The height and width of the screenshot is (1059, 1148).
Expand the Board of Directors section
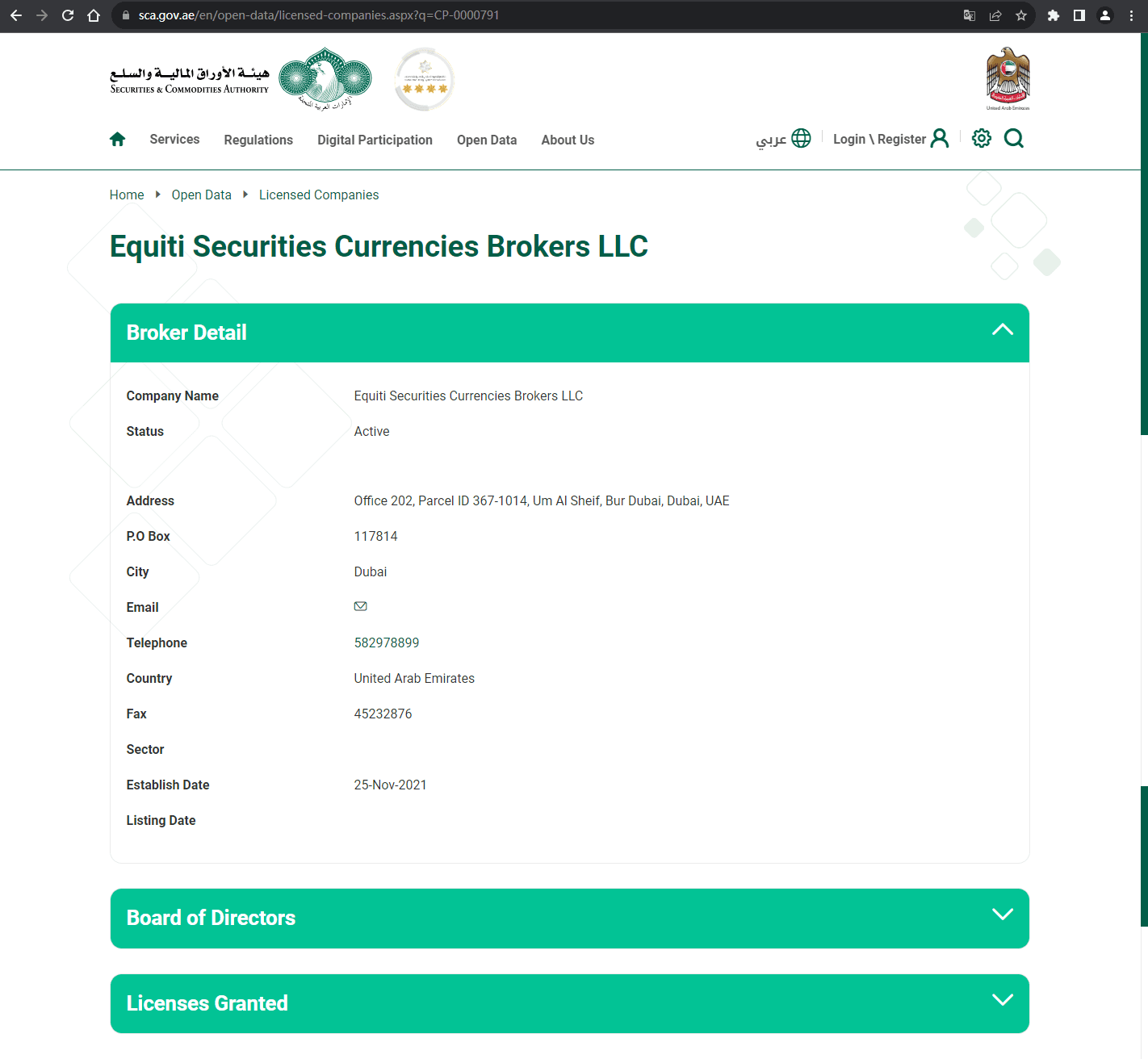1003,914
